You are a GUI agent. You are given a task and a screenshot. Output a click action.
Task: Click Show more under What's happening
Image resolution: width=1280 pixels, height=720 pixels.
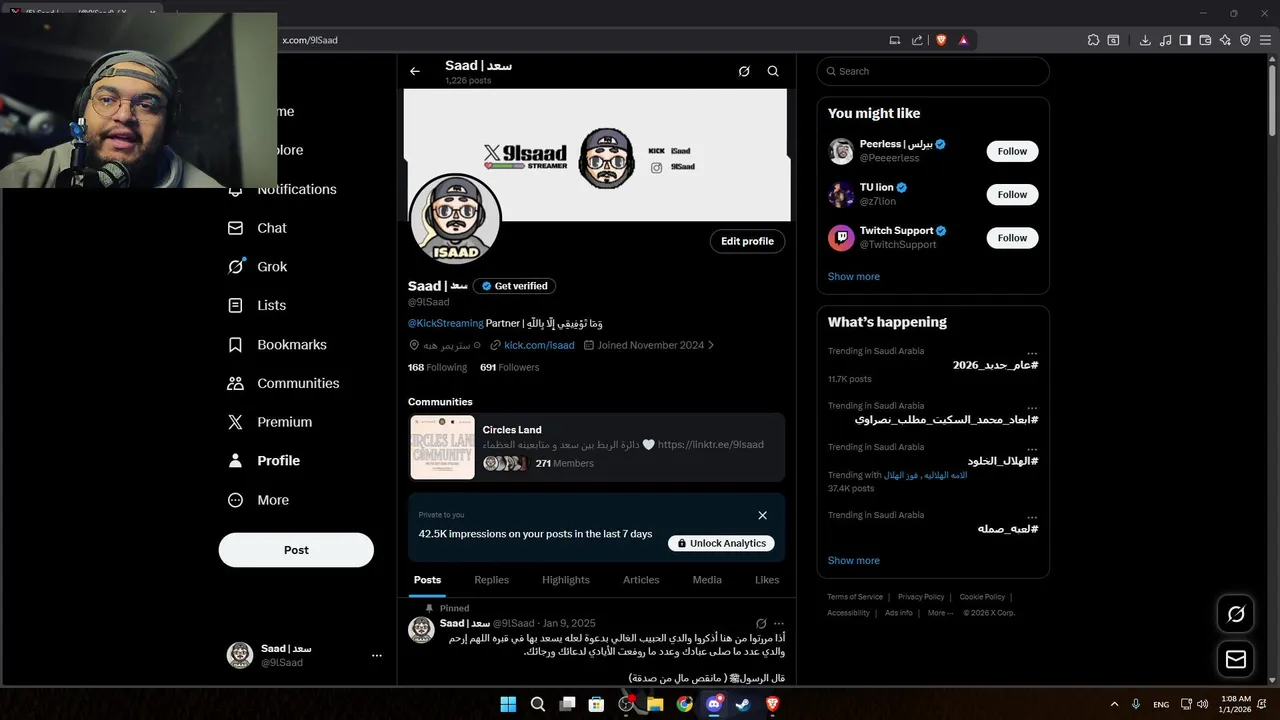point(854,560)
